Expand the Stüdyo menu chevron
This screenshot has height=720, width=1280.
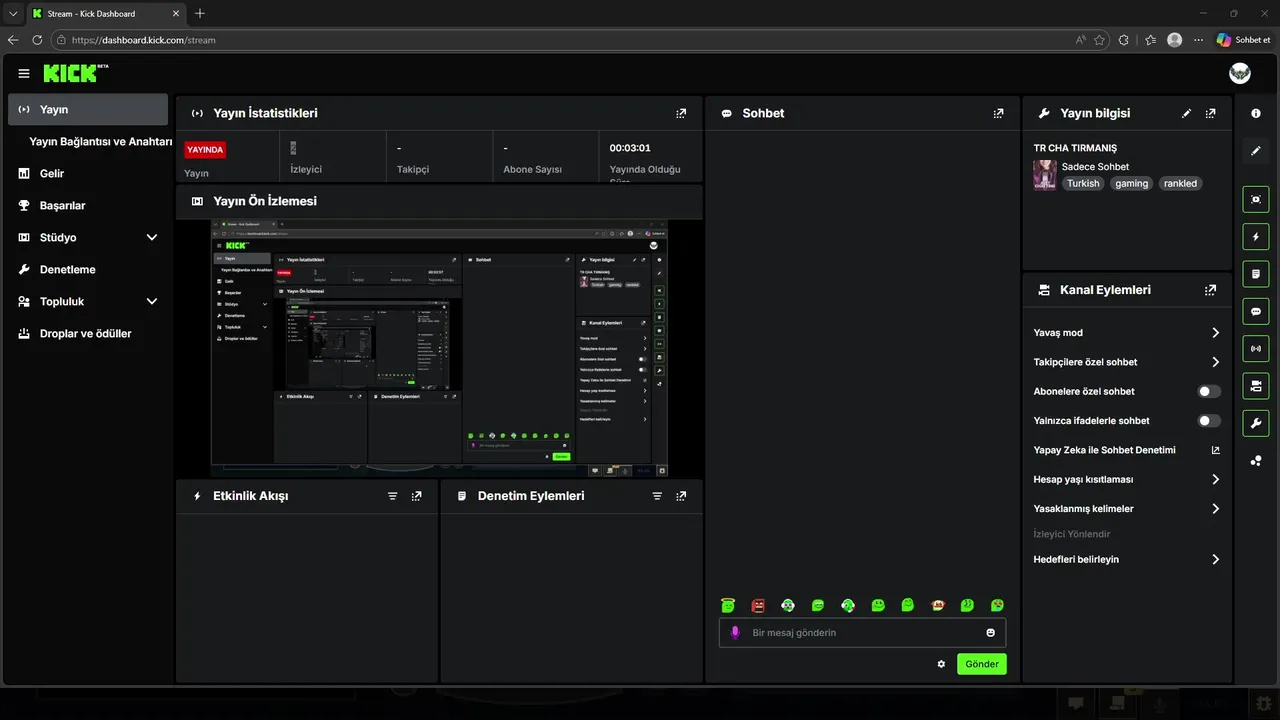point(152,238)
